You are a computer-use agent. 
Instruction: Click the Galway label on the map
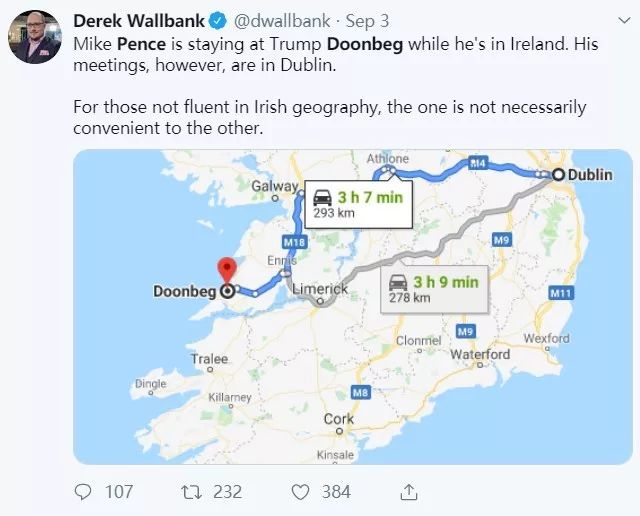click(275, 186)
